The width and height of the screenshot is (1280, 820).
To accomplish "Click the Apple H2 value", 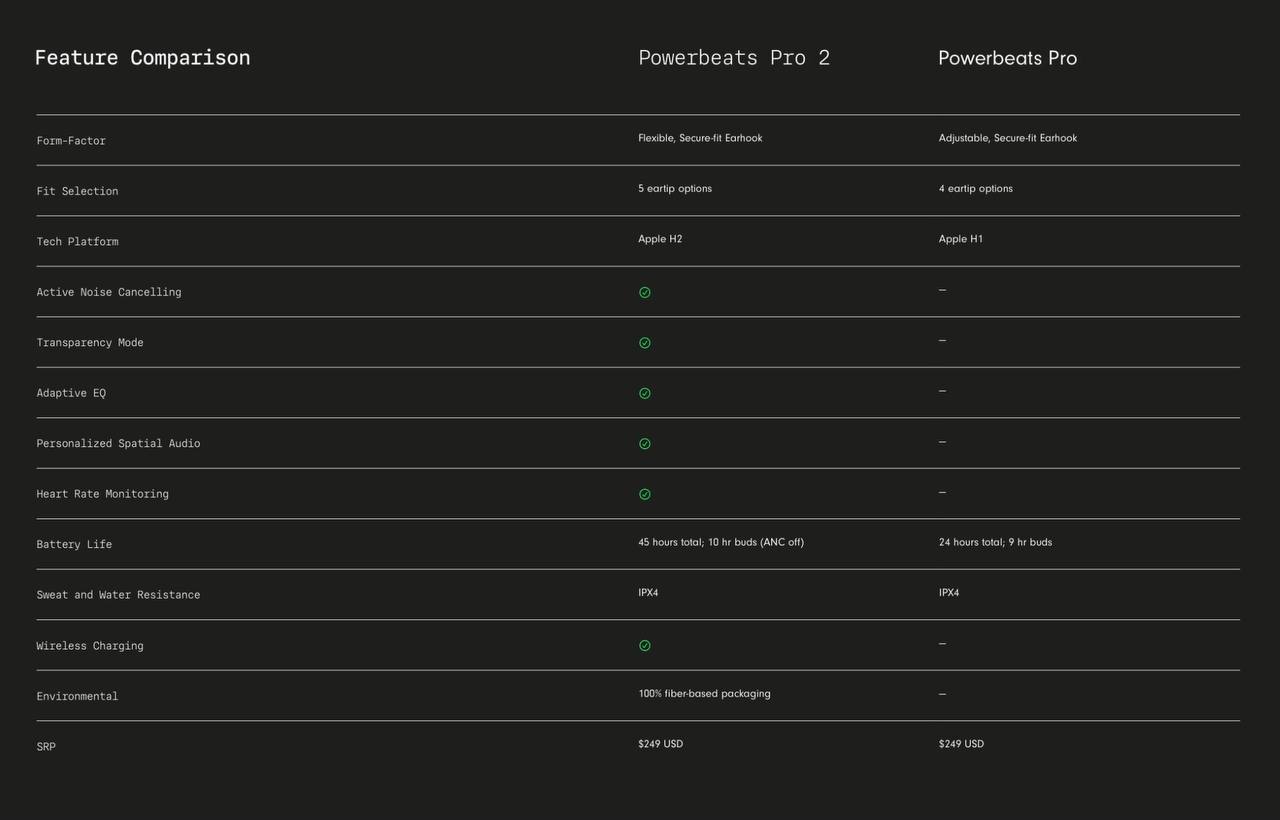I will pyautogui.click(x=660, y=239).
